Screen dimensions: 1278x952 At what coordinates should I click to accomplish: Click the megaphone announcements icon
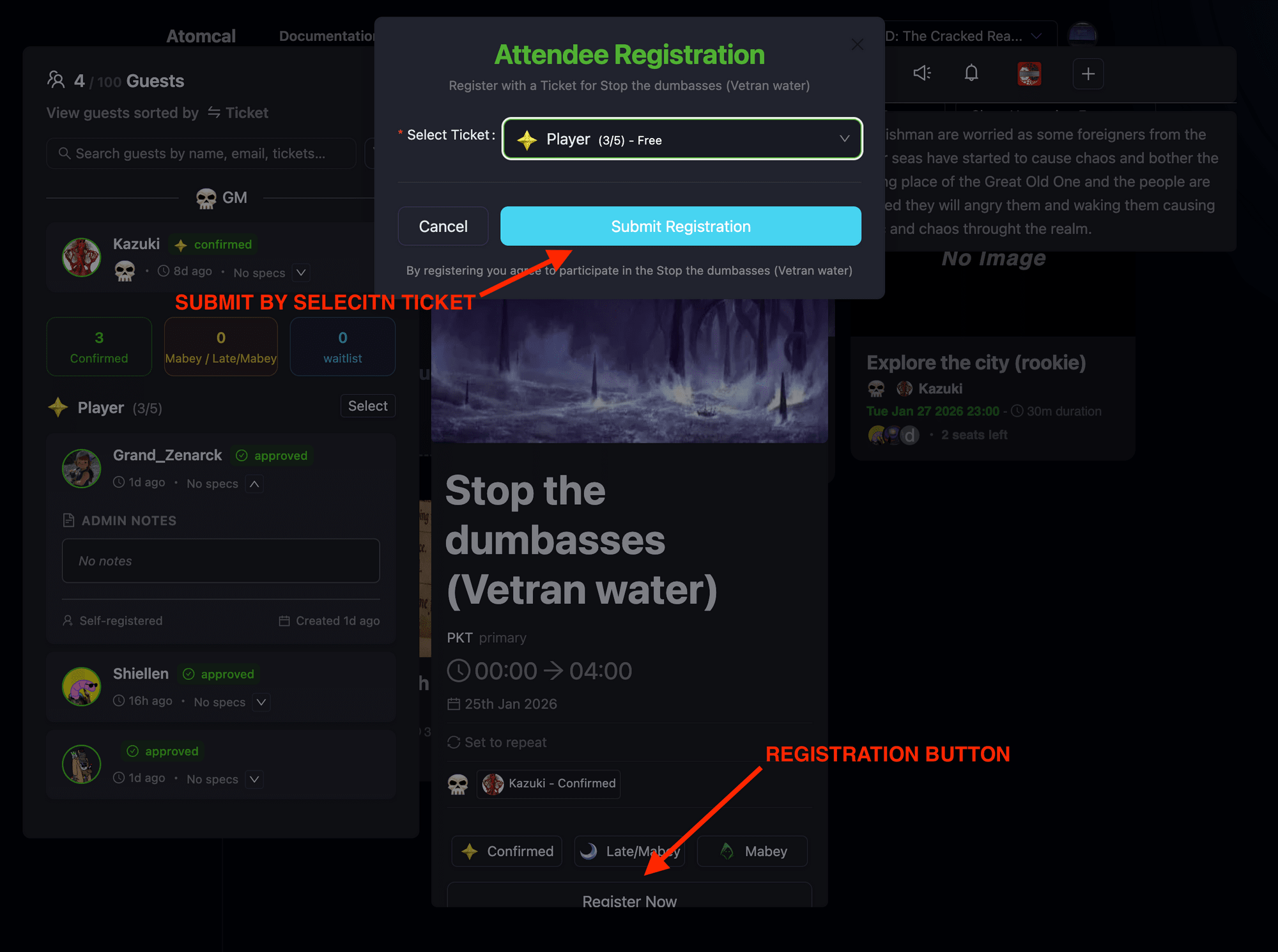coord(921,73)
